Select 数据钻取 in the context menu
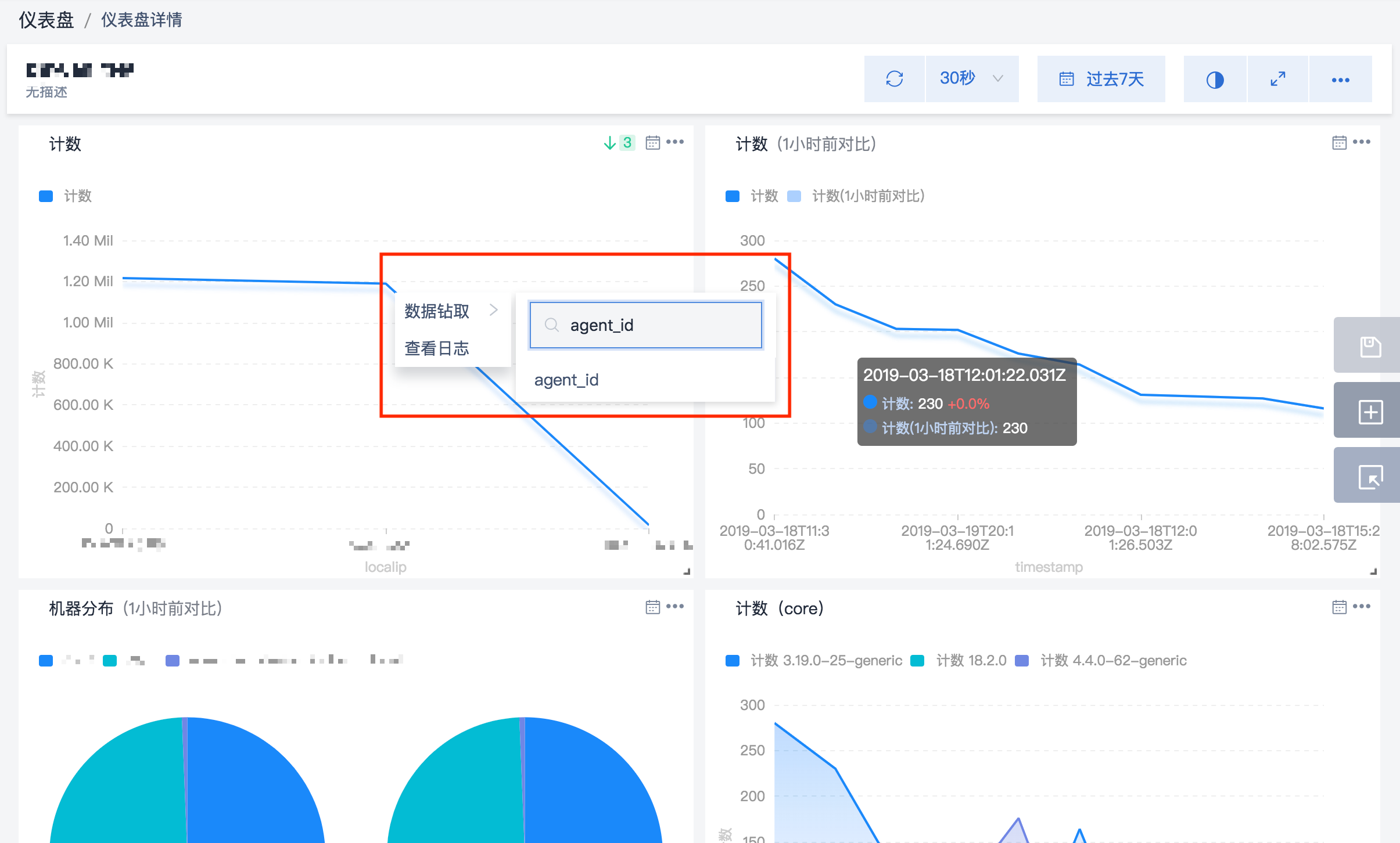The image size is (1400, 843). coord(453,311)
